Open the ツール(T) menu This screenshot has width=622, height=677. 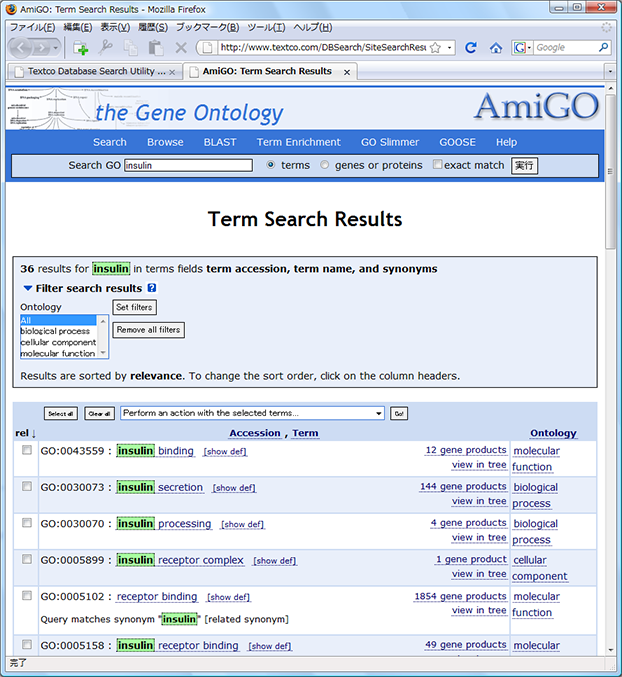coord(266,27)
